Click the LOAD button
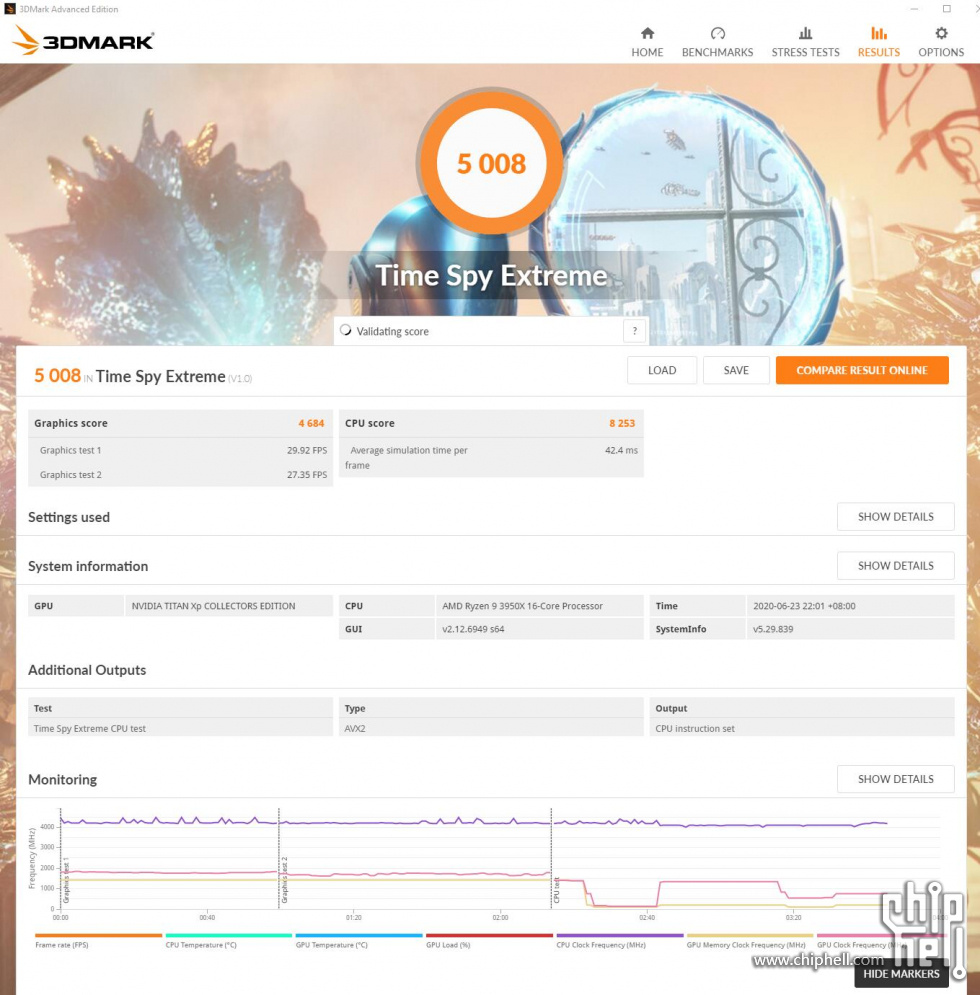This screenshot has height=995, width=980. click(661, 370)
